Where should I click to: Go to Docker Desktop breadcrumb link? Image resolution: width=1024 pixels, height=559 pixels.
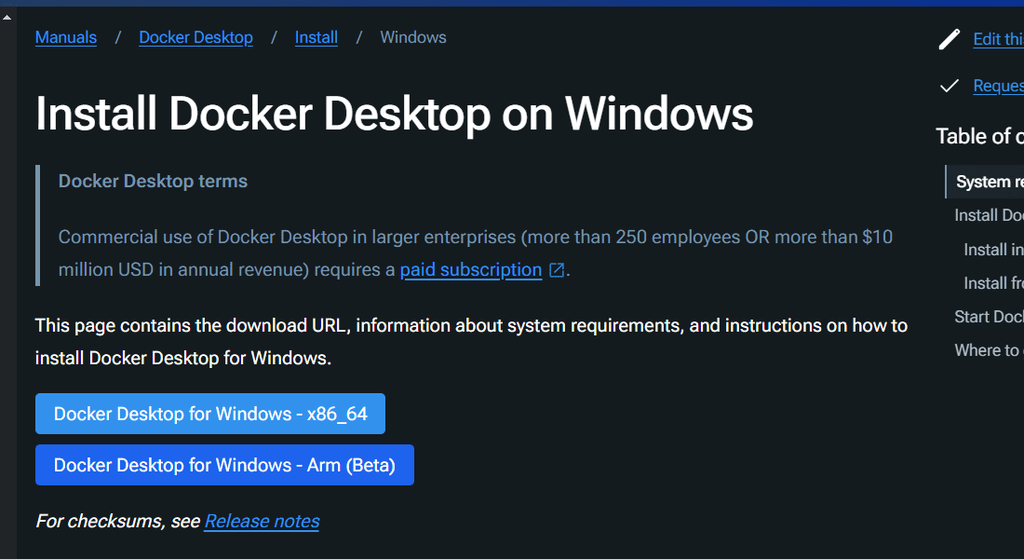(x=196, y=38)
